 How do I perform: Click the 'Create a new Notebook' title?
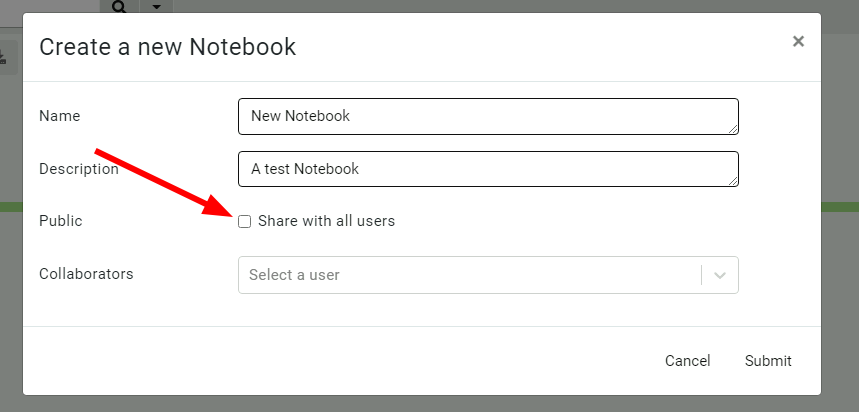167,46
